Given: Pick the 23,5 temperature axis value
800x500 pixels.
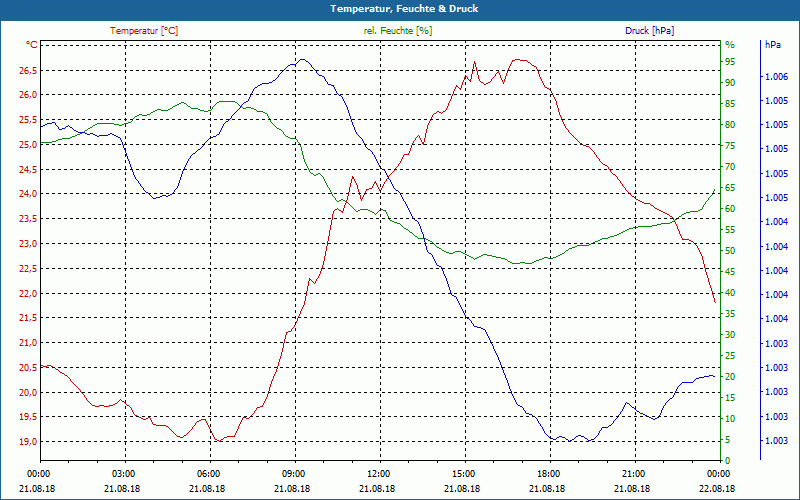Looking at the screenshot, I should (x=28, y=219).
